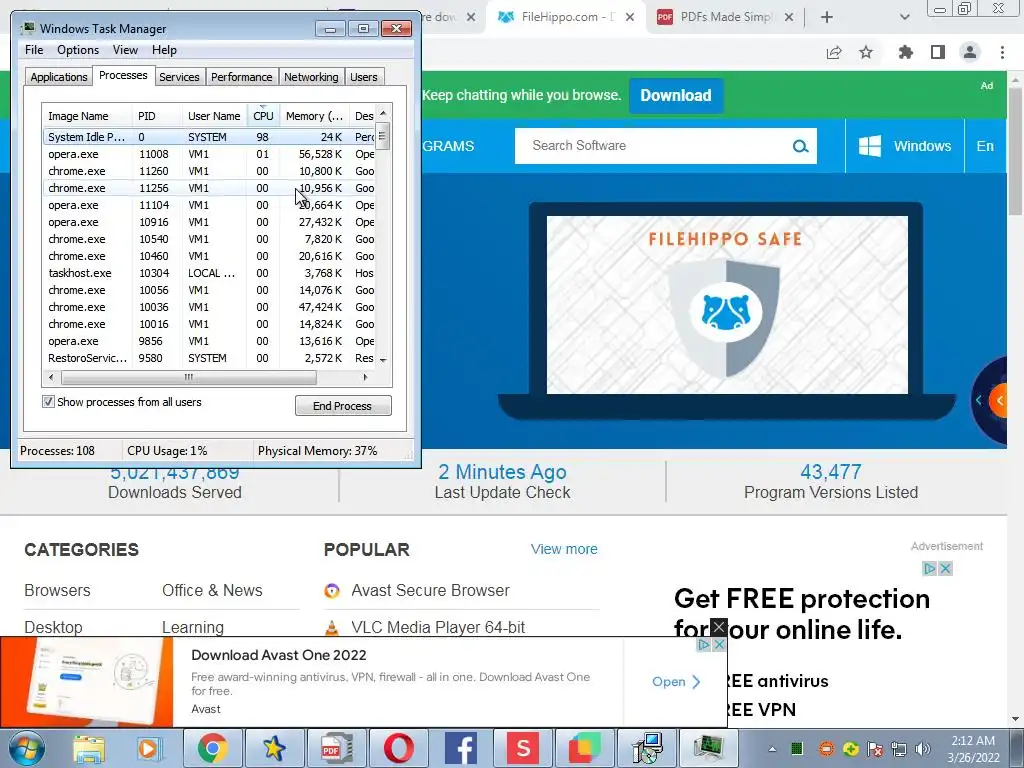1024x768 pixels.
Task: Open Chrome from the taskbar
Action: (x=213, y=748)
